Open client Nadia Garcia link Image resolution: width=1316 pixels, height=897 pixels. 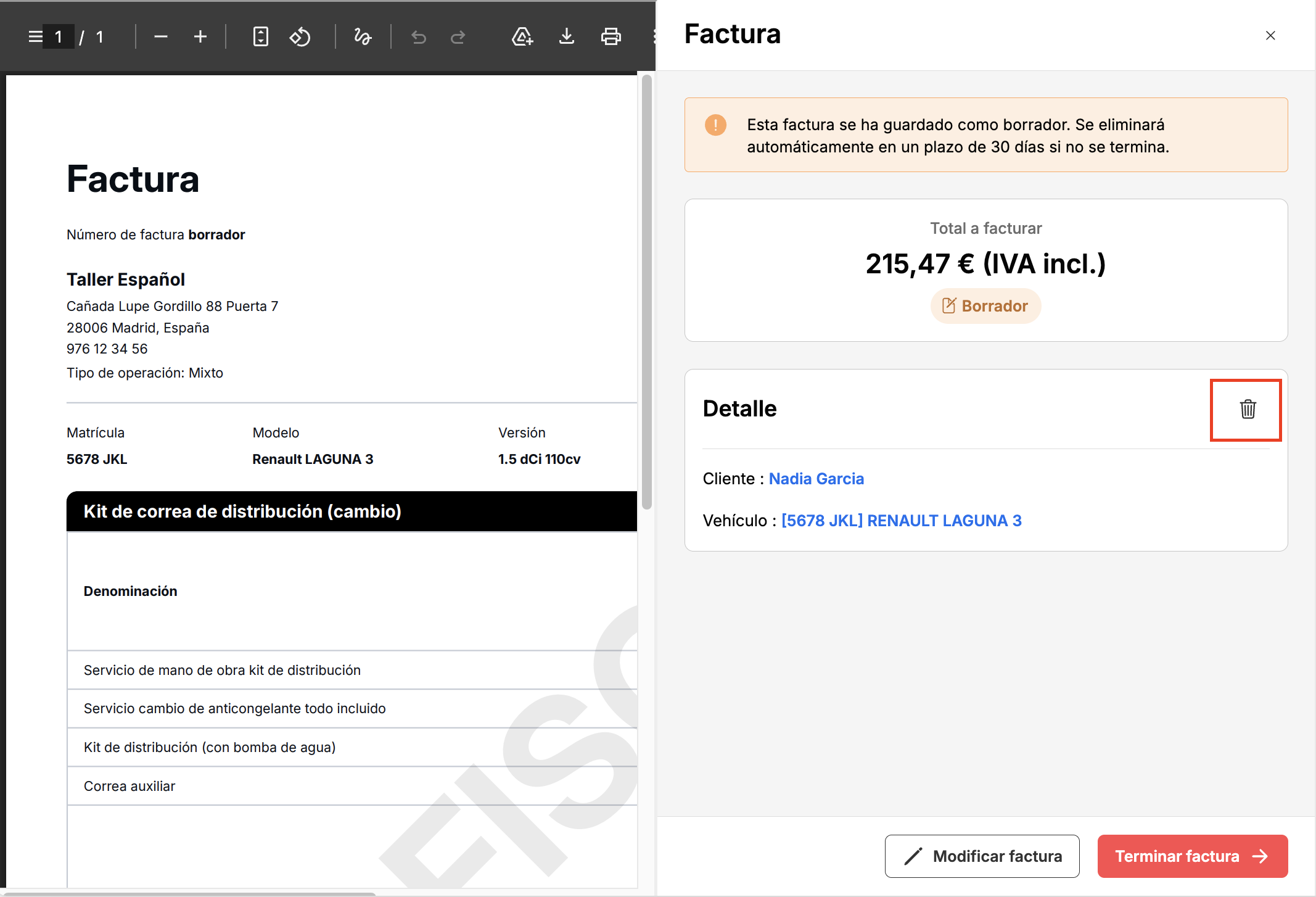click(816, 479)
